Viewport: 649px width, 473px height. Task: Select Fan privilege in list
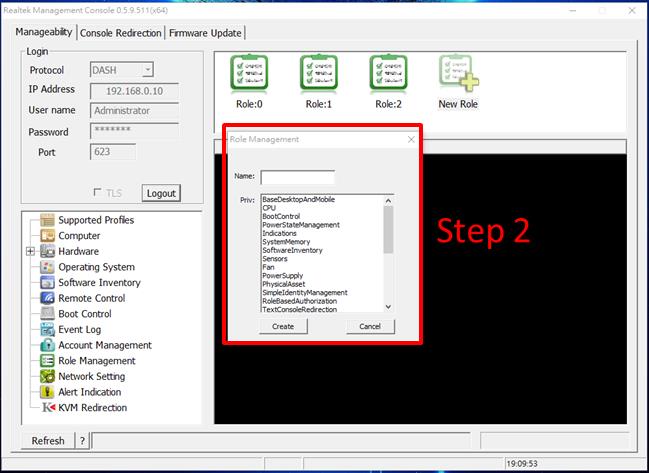(x=268, y=267)
